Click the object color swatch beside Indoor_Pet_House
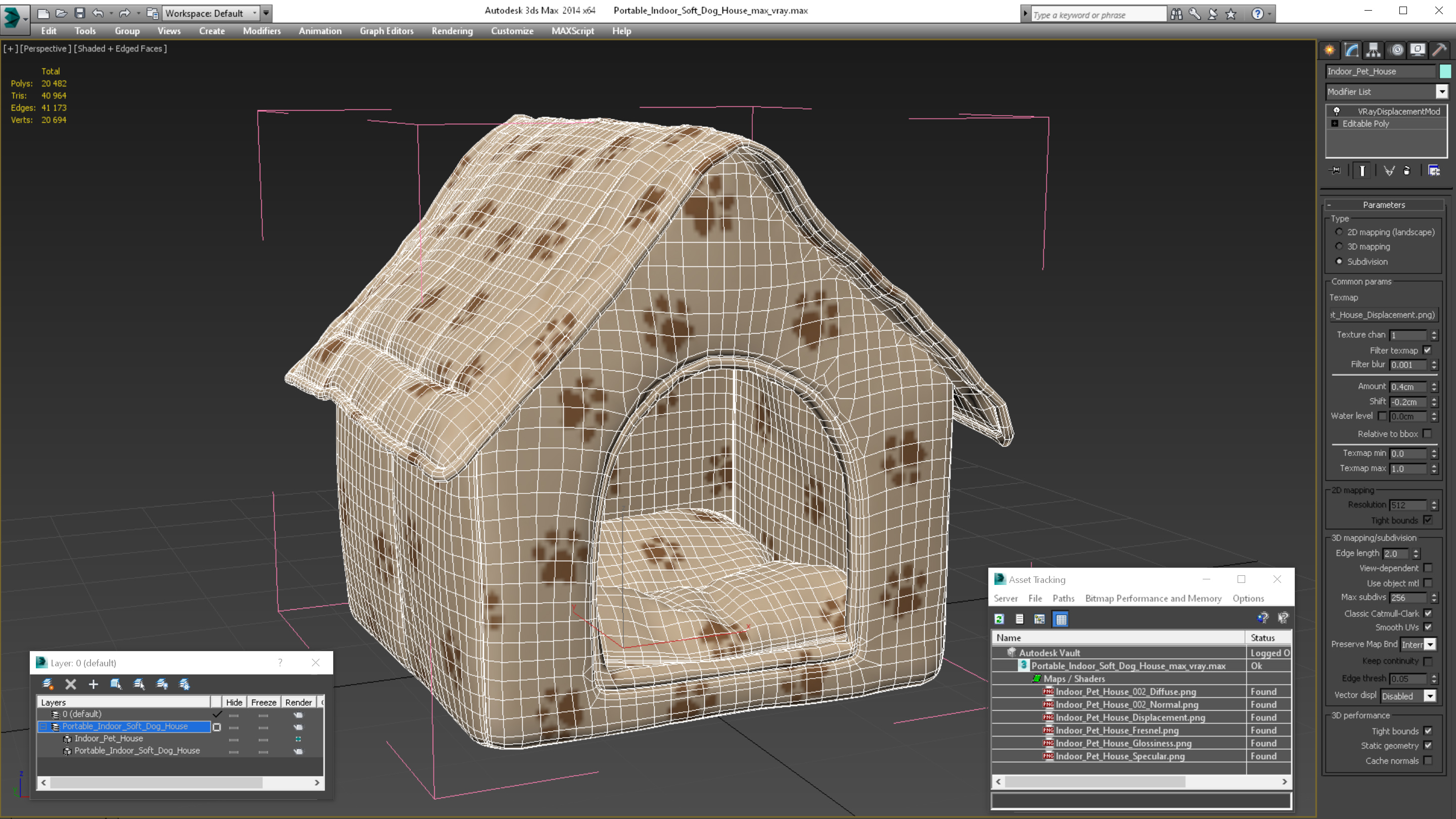 coord(1445,71)
